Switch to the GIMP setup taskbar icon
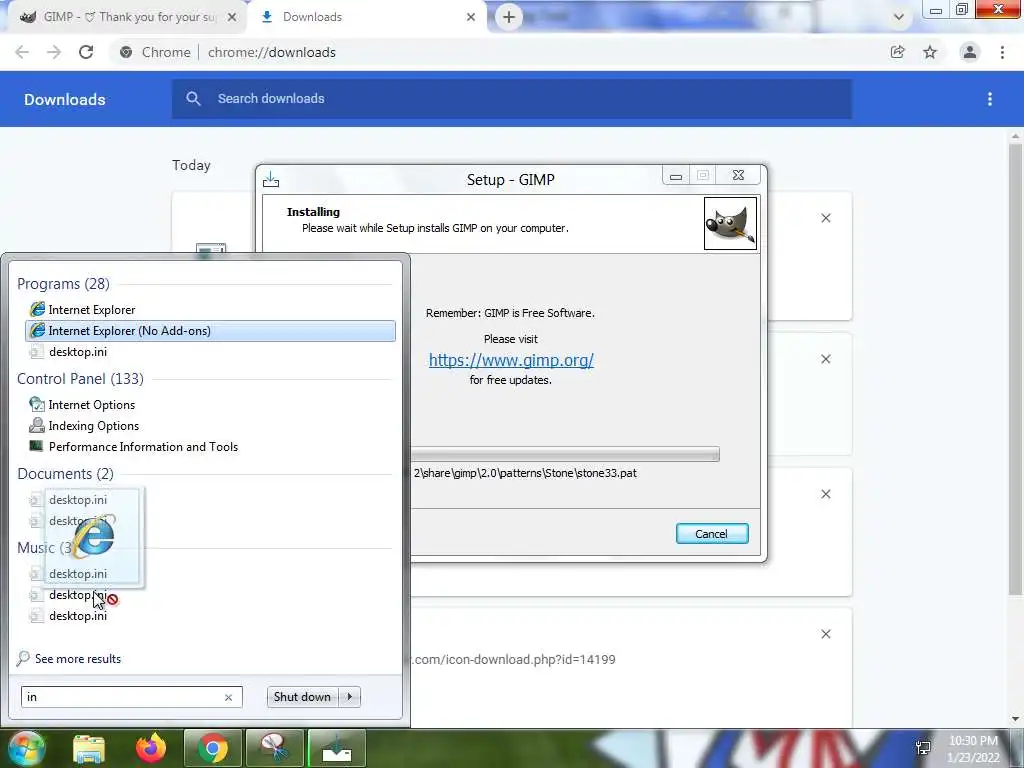The width and height of the screenshot is (1024, 768). click(337, 748)
